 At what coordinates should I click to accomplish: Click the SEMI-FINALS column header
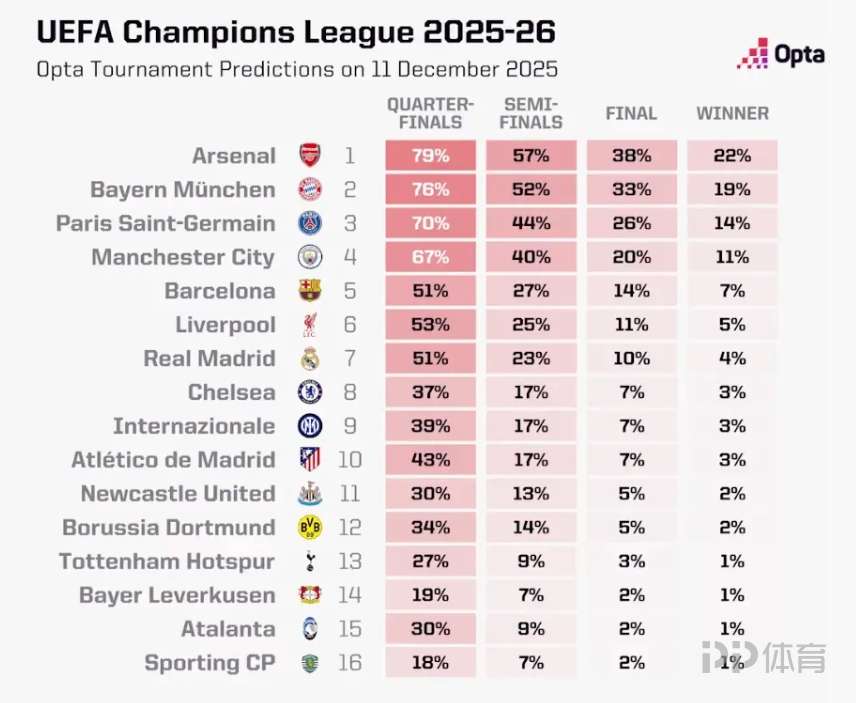pyautogui.click(x=532, y=113)
